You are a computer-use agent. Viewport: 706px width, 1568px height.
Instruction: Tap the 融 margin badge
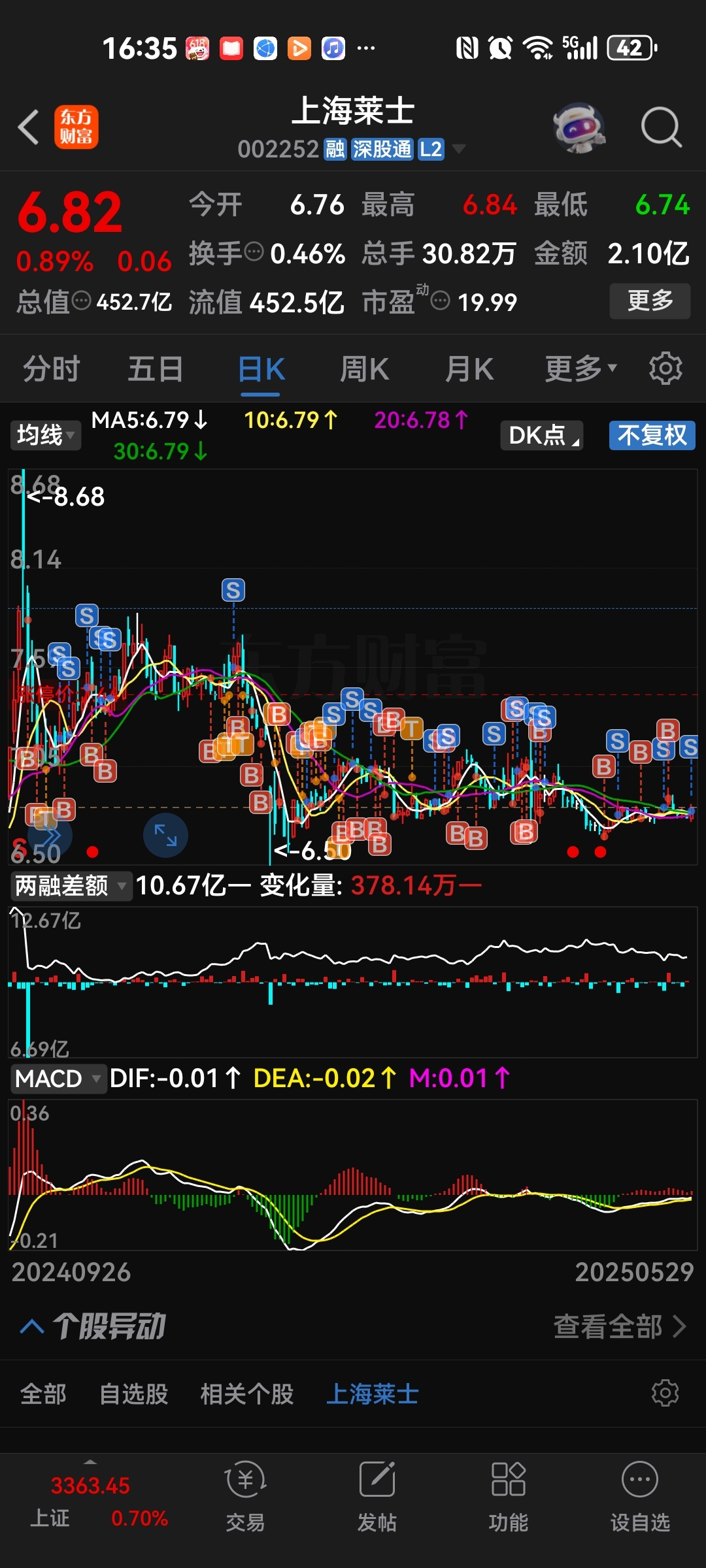[335, 150]
